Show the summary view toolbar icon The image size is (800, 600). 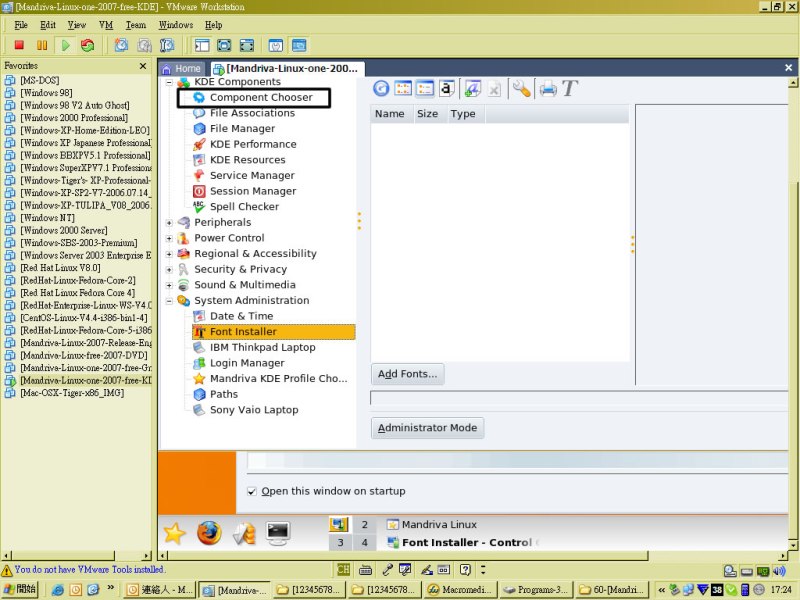coord(276,45)
